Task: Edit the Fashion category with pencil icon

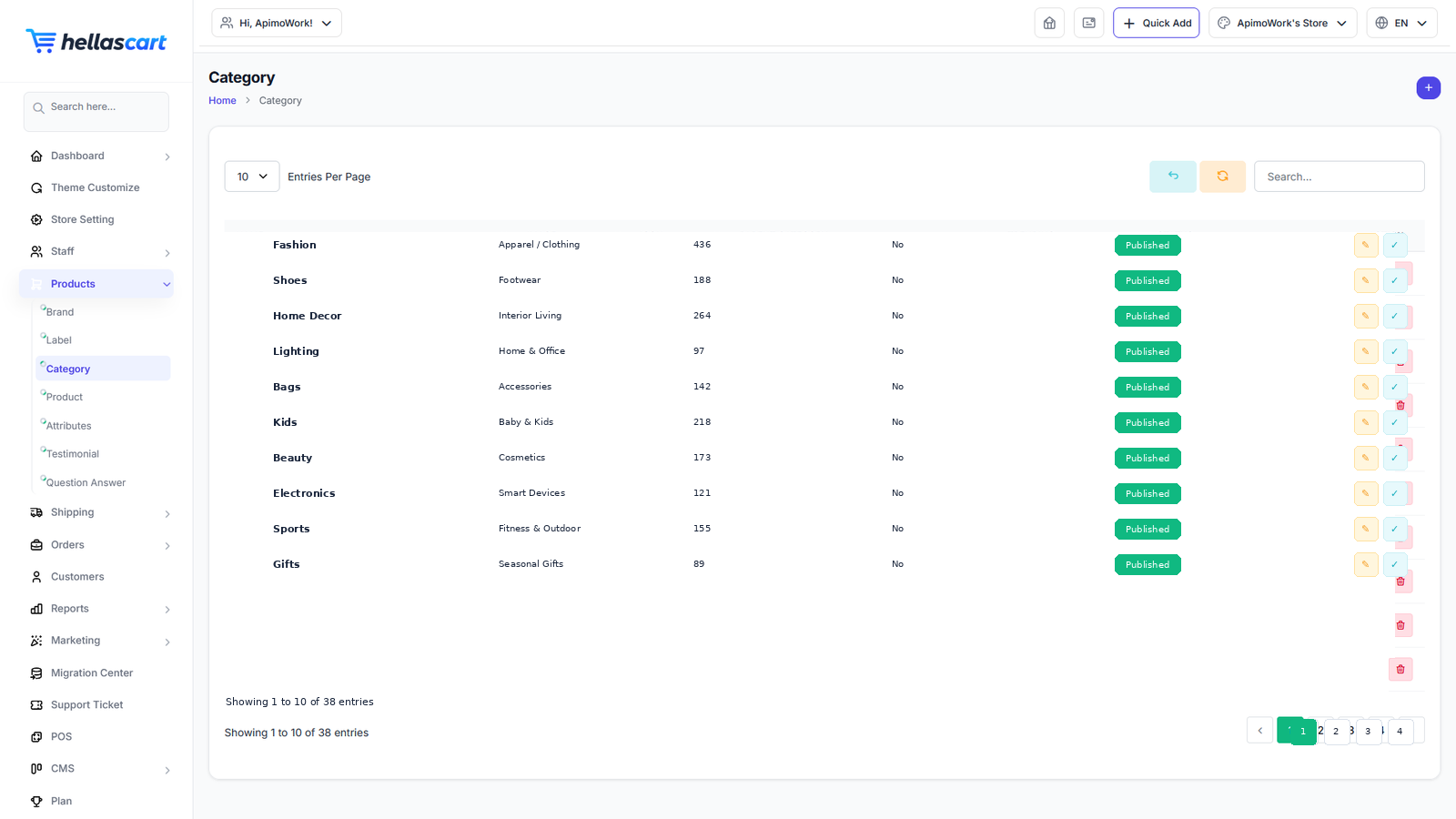Action: tap(1366, 245)
